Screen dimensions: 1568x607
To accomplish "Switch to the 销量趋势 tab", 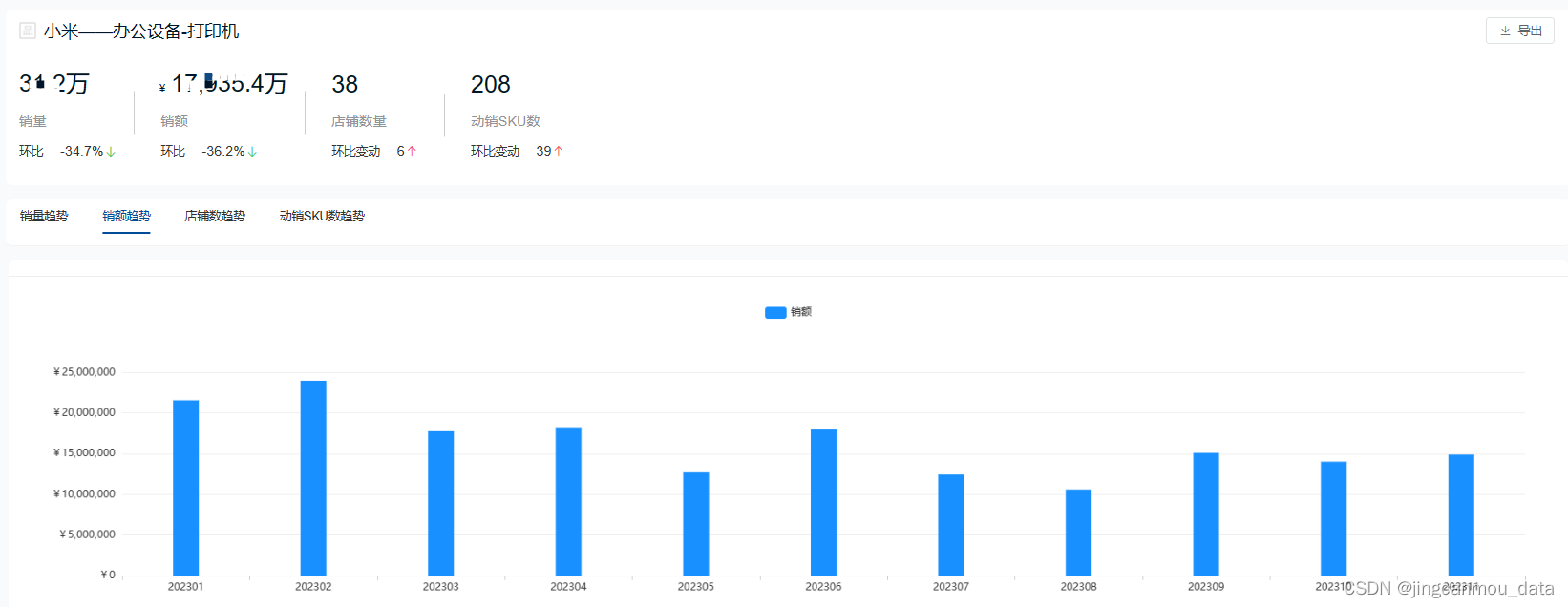I will coord(44,216).
